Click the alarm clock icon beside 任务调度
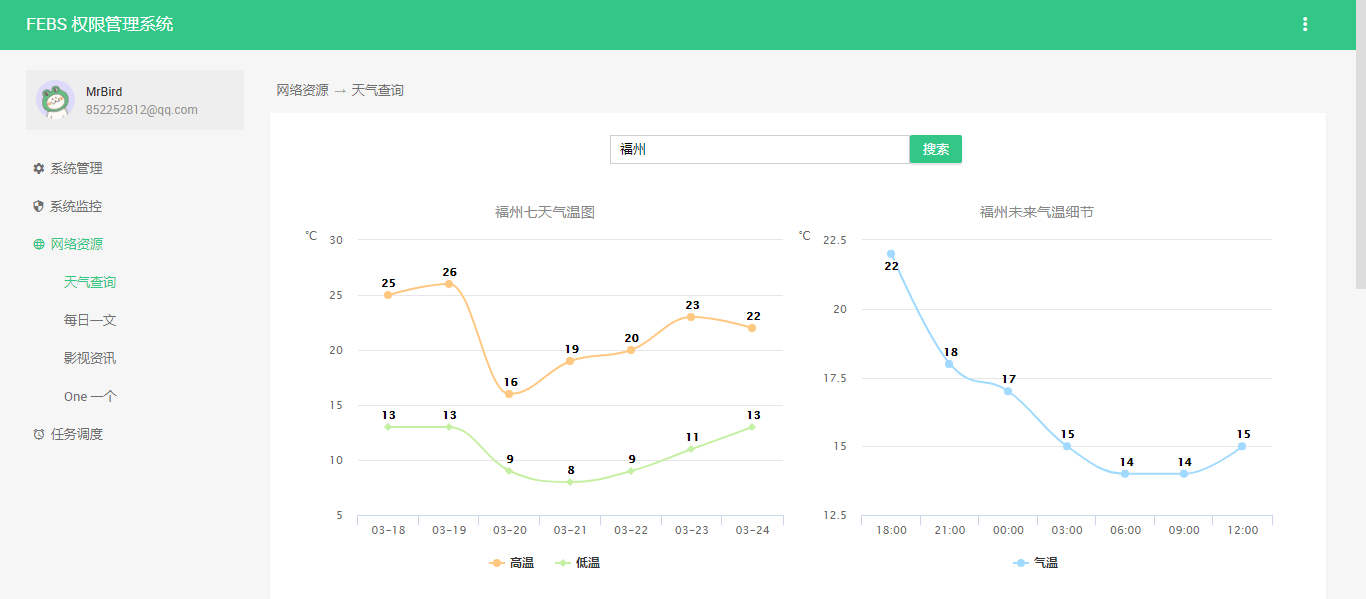Viewport: 1366px width, 599px height. (39, 434)
